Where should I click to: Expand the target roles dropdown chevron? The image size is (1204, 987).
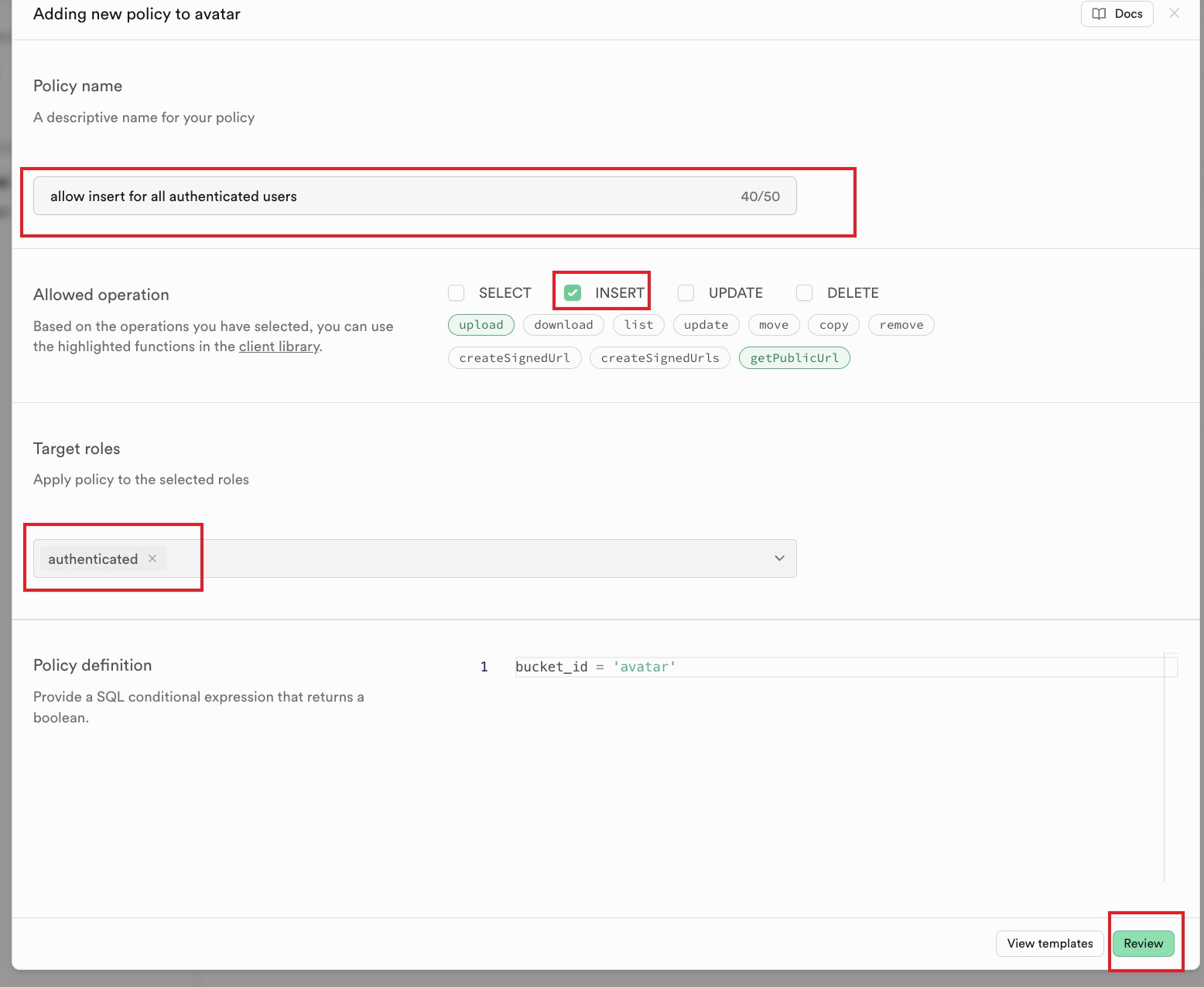click(779, 558)
